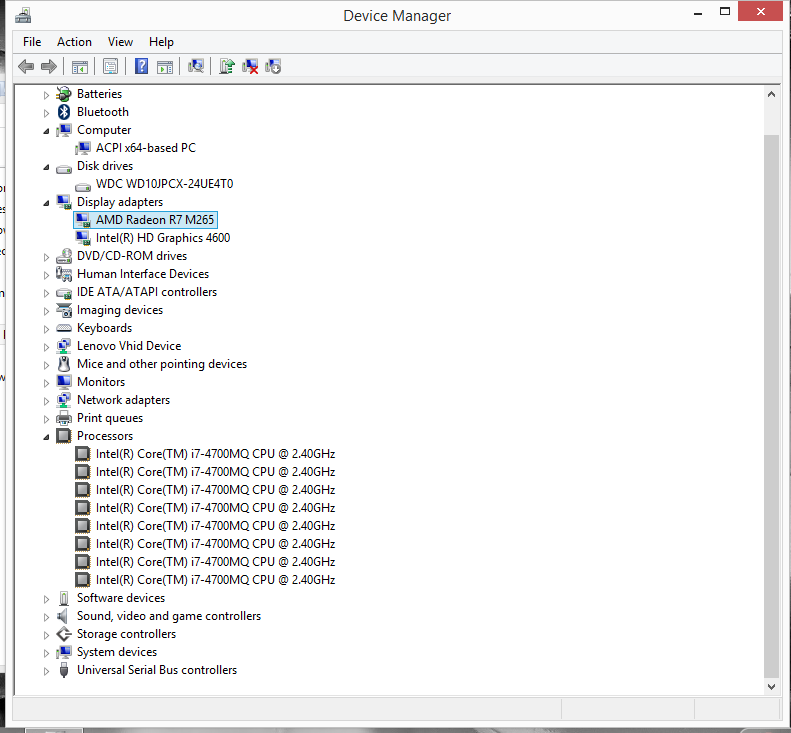Select the ACPI x64-based PC entry
Image resolution: width=791 pixels, height=733 pixels.
[x=145, y=148]
